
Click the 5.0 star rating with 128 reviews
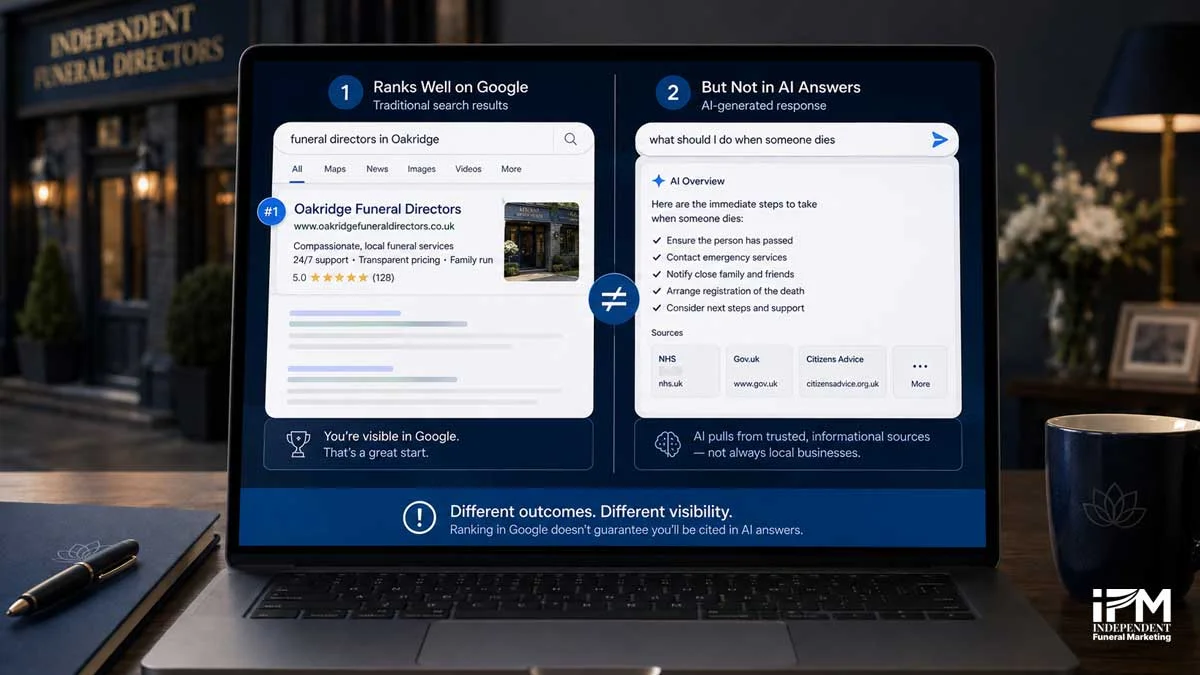click(x=343, y=278)
